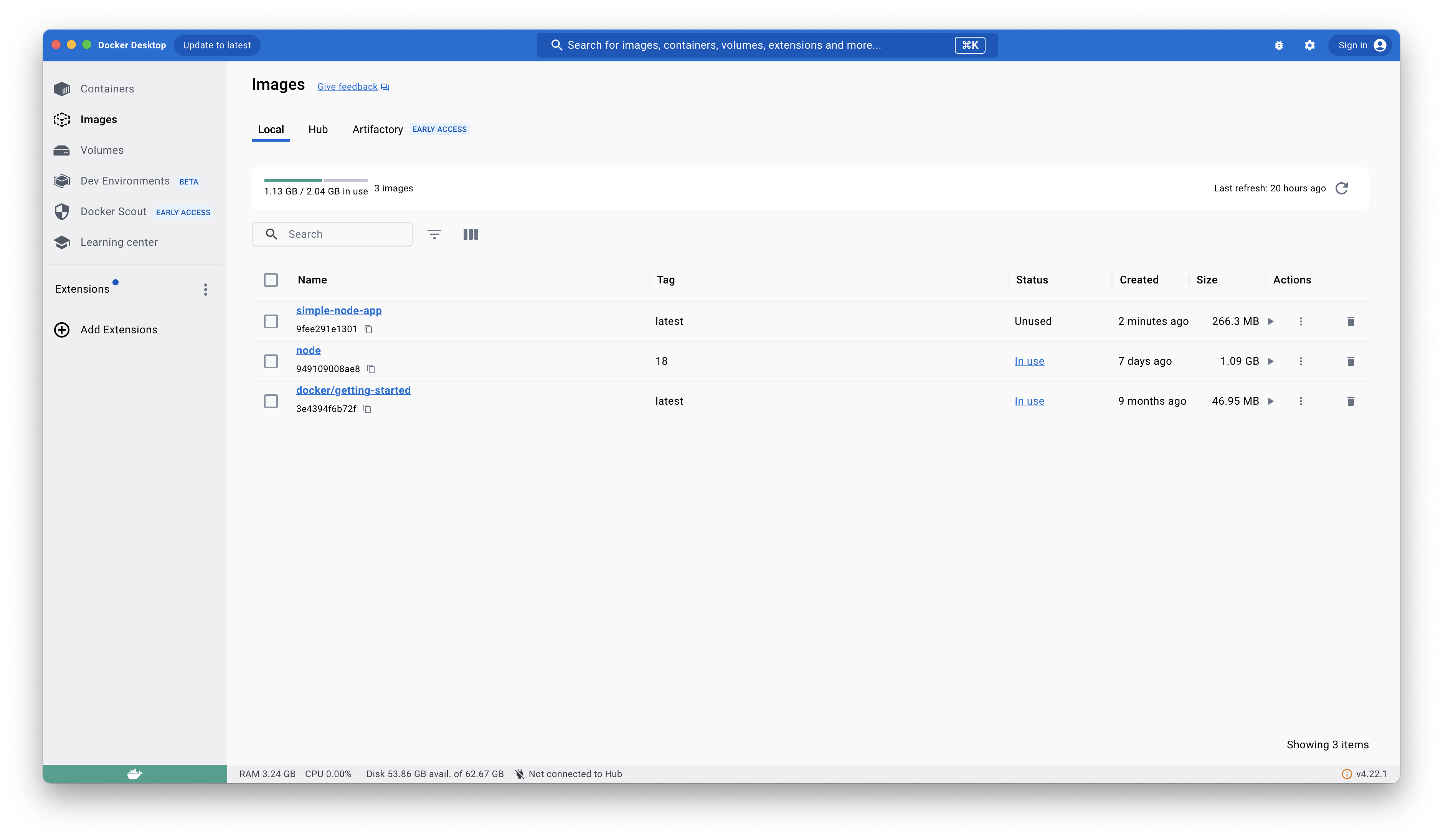Open the troubleshoot bug icon
1443x840 pixels.
pos(1279,45)
